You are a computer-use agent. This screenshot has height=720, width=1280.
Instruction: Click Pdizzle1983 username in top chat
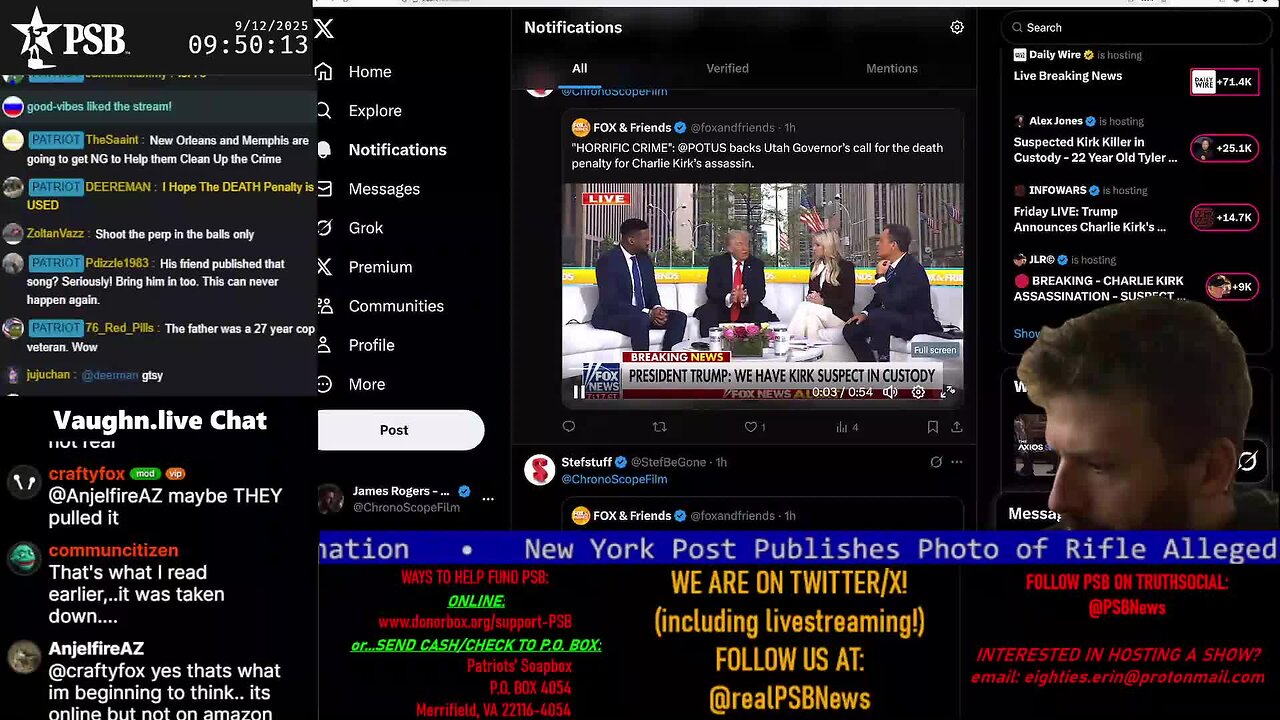click(x=117, y=264)
